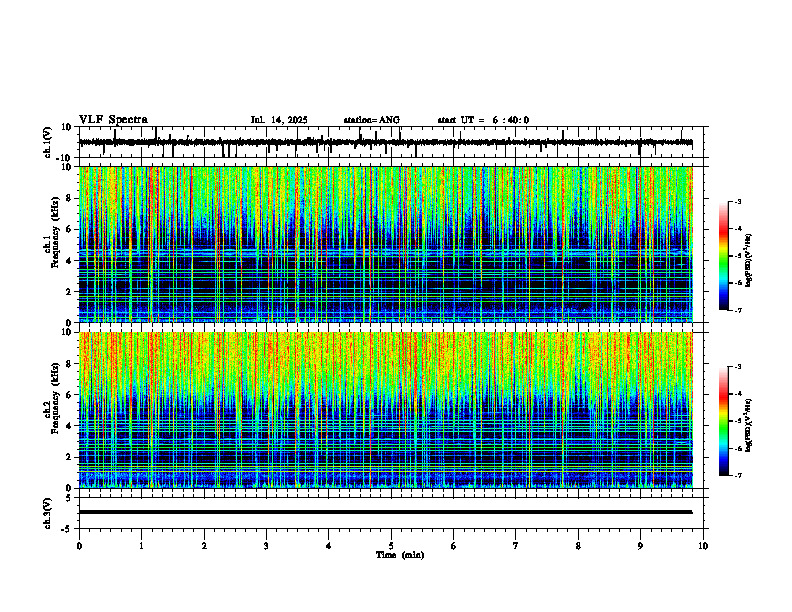Click the time axis tick label "3"
The image size is (792, 612).
tap(266, 546)
